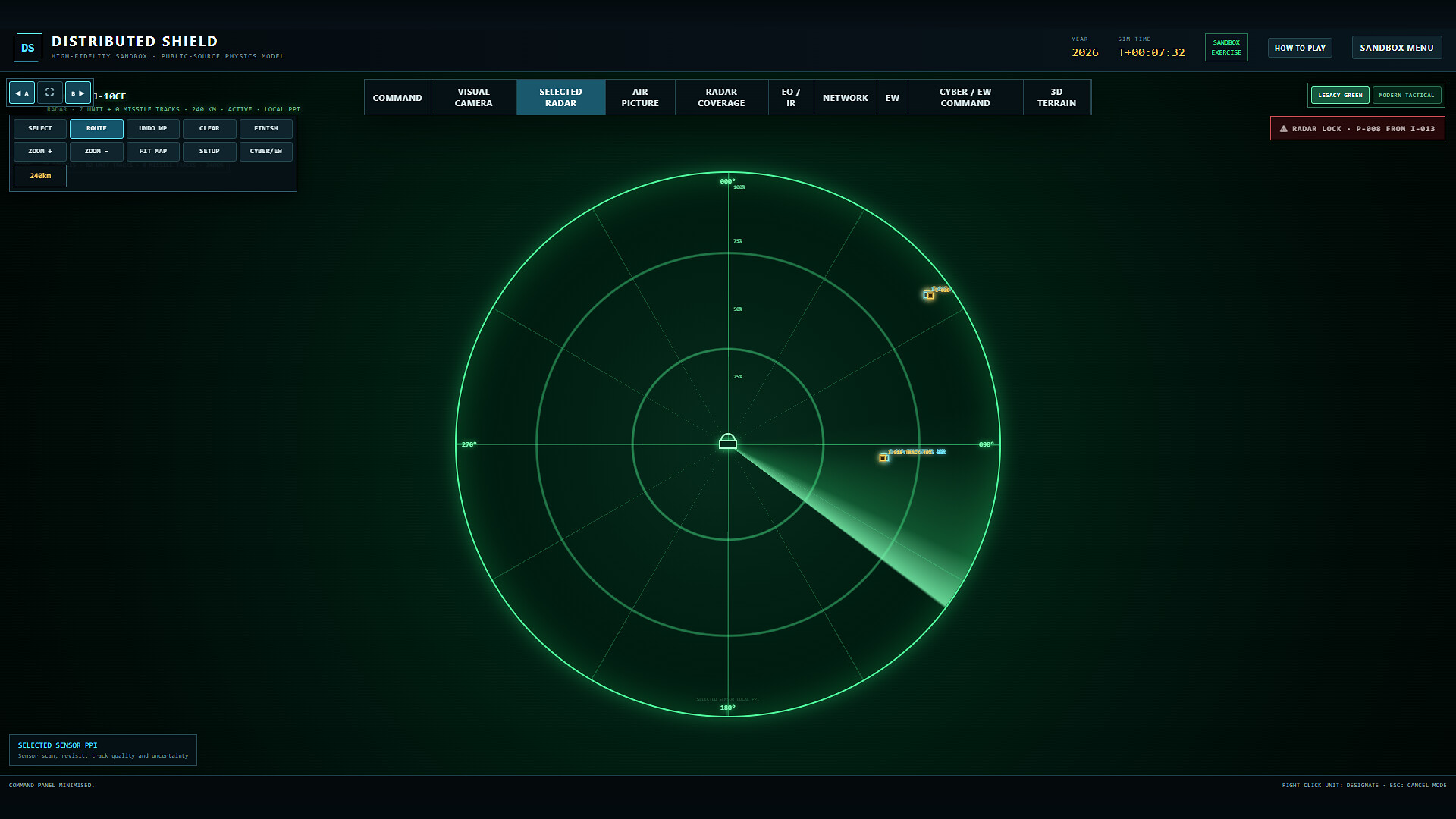
Task: Click the radar station icon at PPI center
Action: point(728,441)
